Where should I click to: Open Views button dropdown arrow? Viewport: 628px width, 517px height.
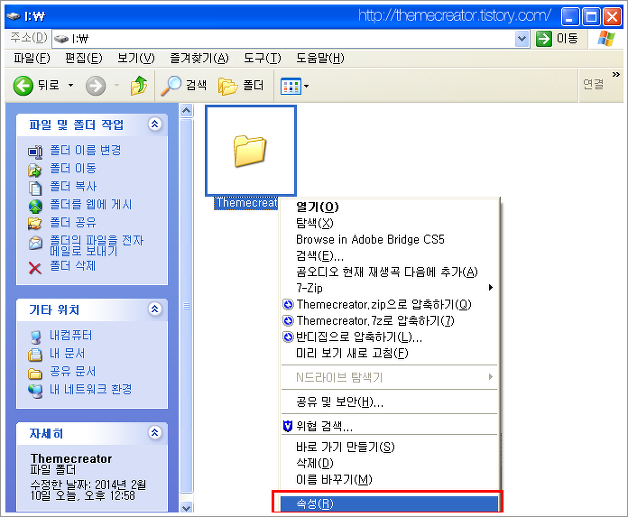pos(306,86)
